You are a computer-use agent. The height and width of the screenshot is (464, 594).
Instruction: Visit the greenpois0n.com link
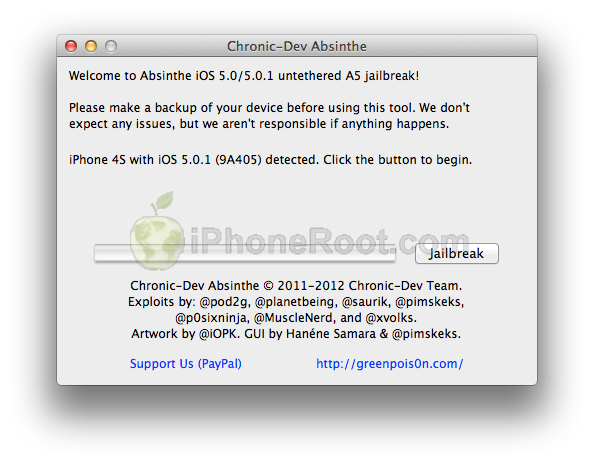click(389, 364)
